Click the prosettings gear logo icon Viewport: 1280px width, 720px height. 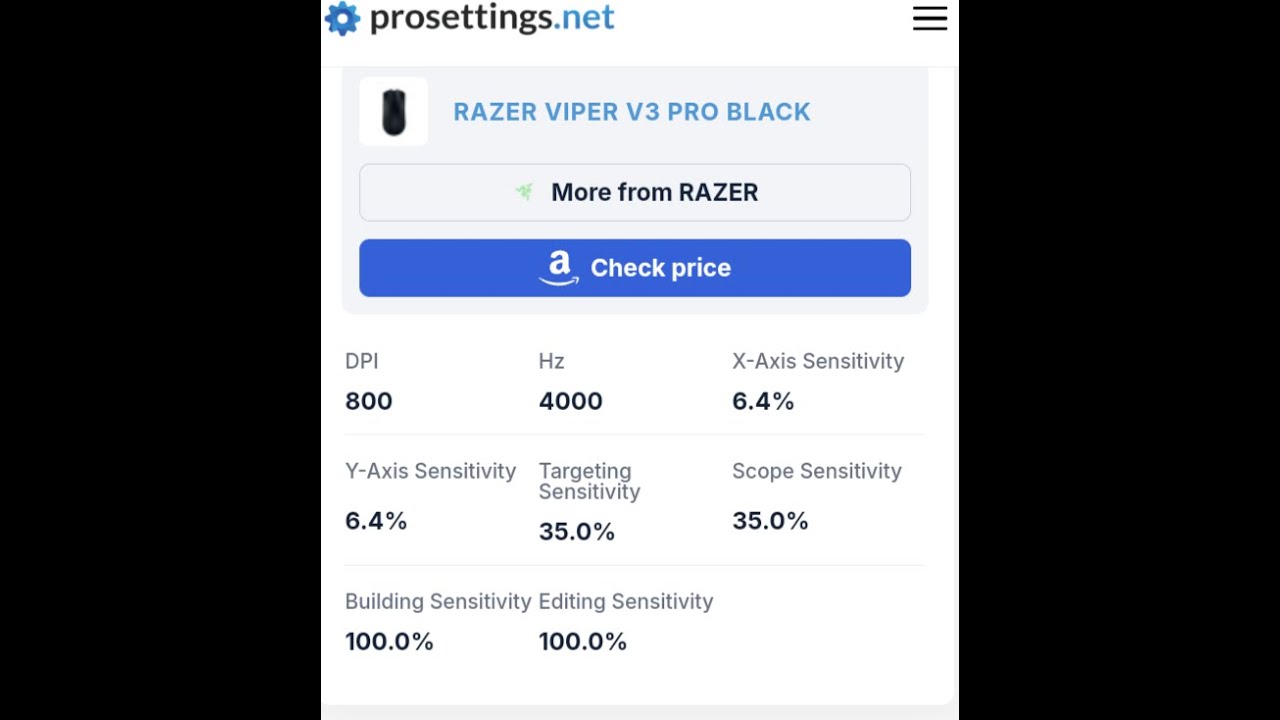pos(342,18)
